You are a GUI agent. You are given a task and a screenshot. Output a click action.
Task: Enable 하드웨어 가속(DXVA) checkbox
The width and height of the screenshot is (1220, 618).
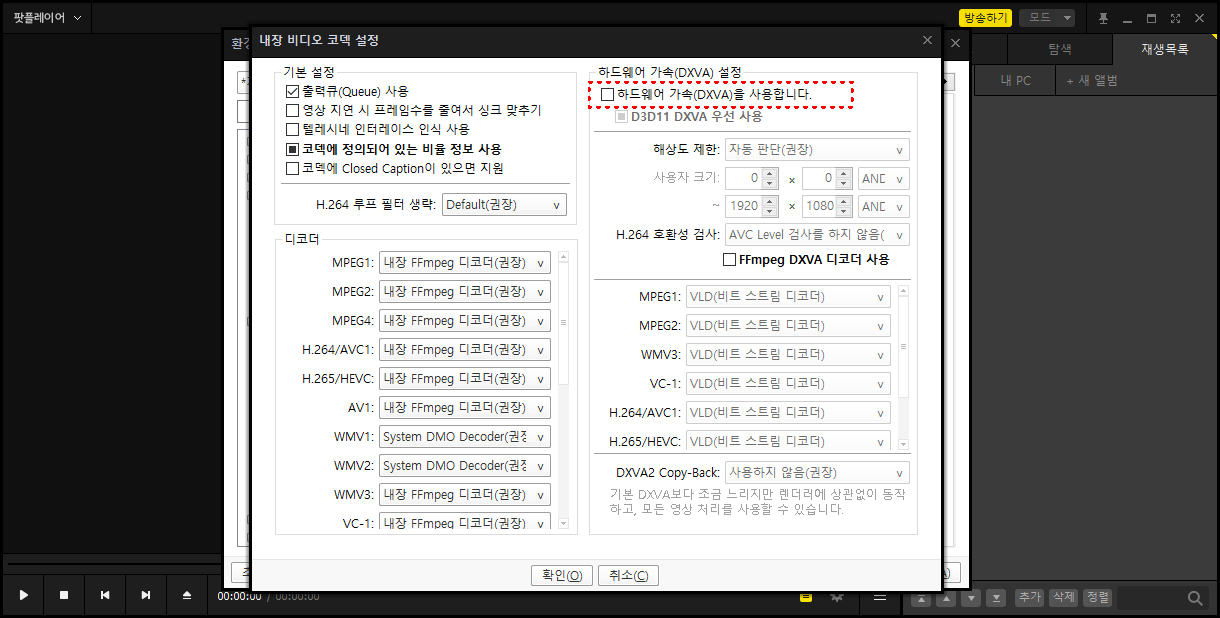click(606, 93)
